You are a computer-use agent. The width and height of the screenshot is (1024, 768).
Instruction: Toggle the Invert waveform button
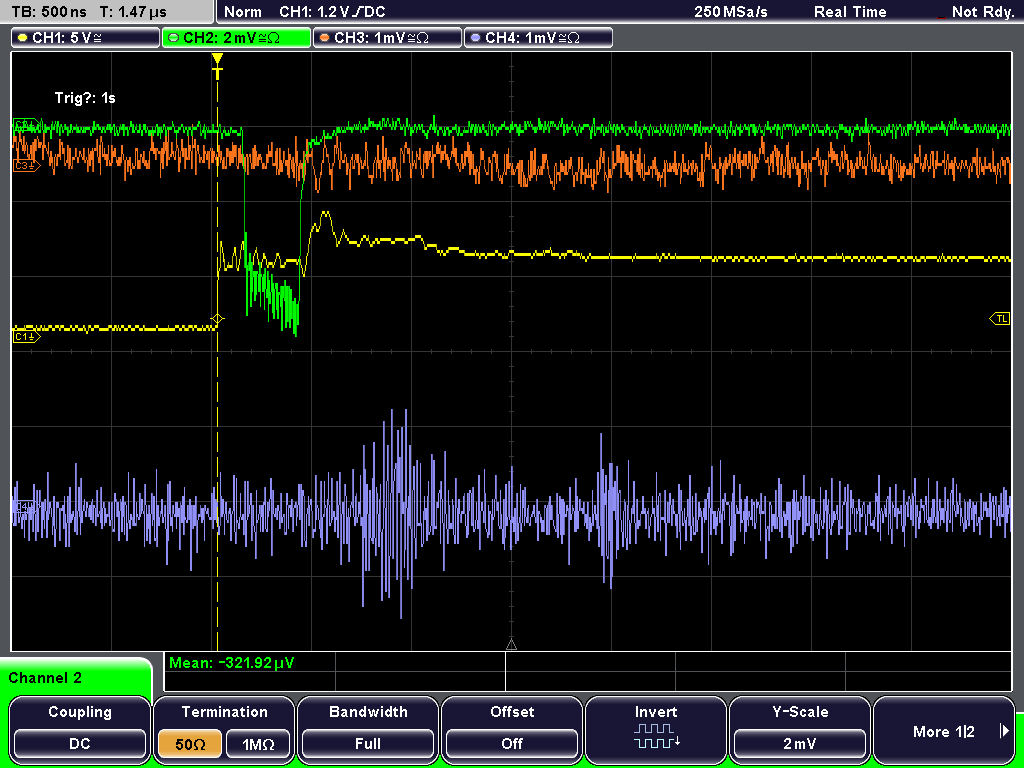pos(656,728)
